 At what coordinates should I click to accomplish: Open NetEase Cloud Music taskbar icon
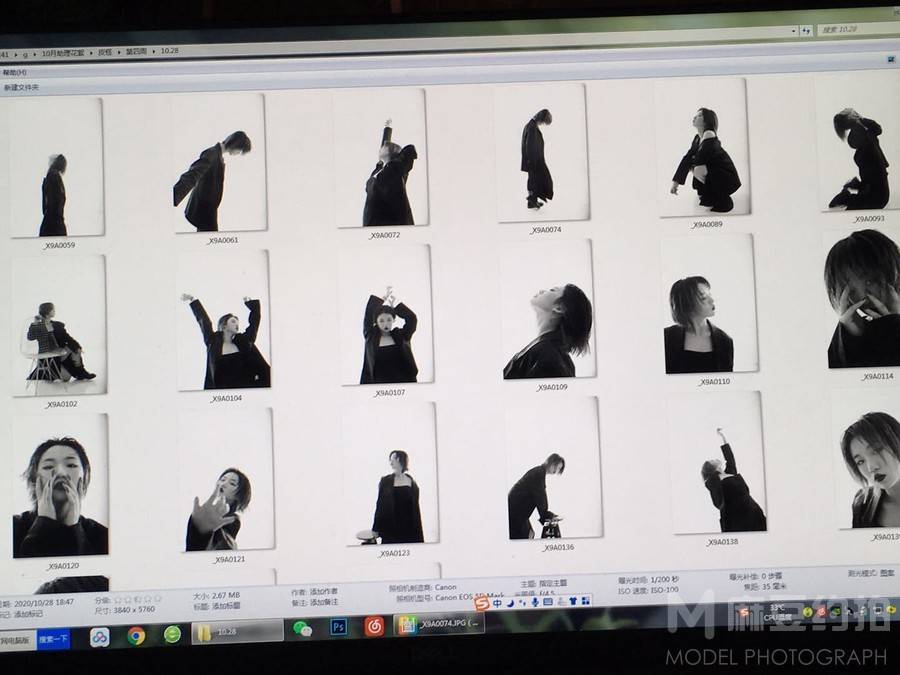click(x=374, y=626)
